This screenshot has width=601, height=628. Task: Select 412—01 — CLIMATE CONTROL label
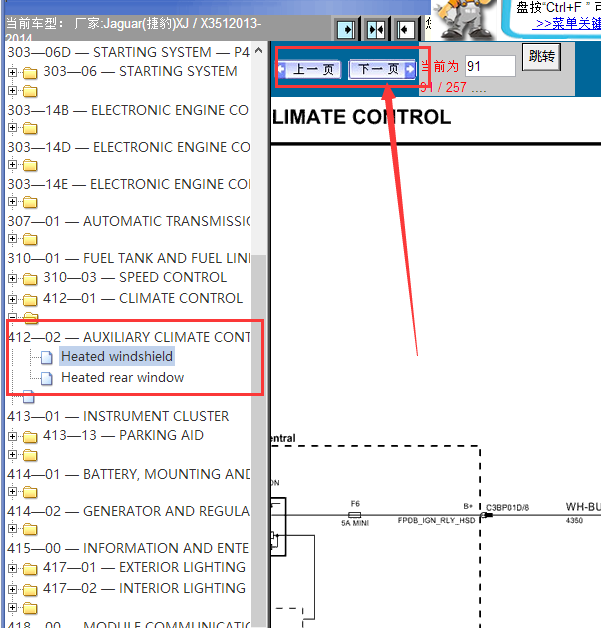[143, 298]
